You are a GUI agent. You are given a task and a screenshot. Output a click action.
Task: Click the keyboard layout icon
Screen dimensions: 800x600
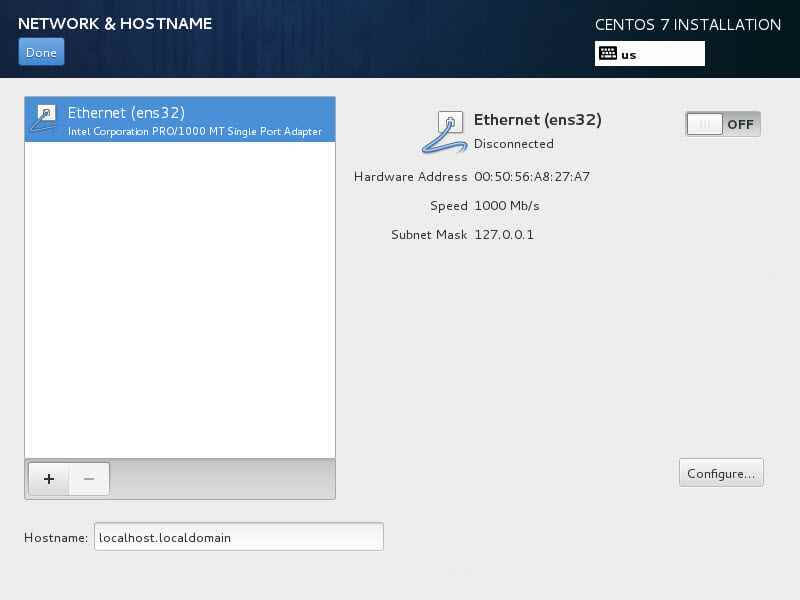[x=608, y=54]
